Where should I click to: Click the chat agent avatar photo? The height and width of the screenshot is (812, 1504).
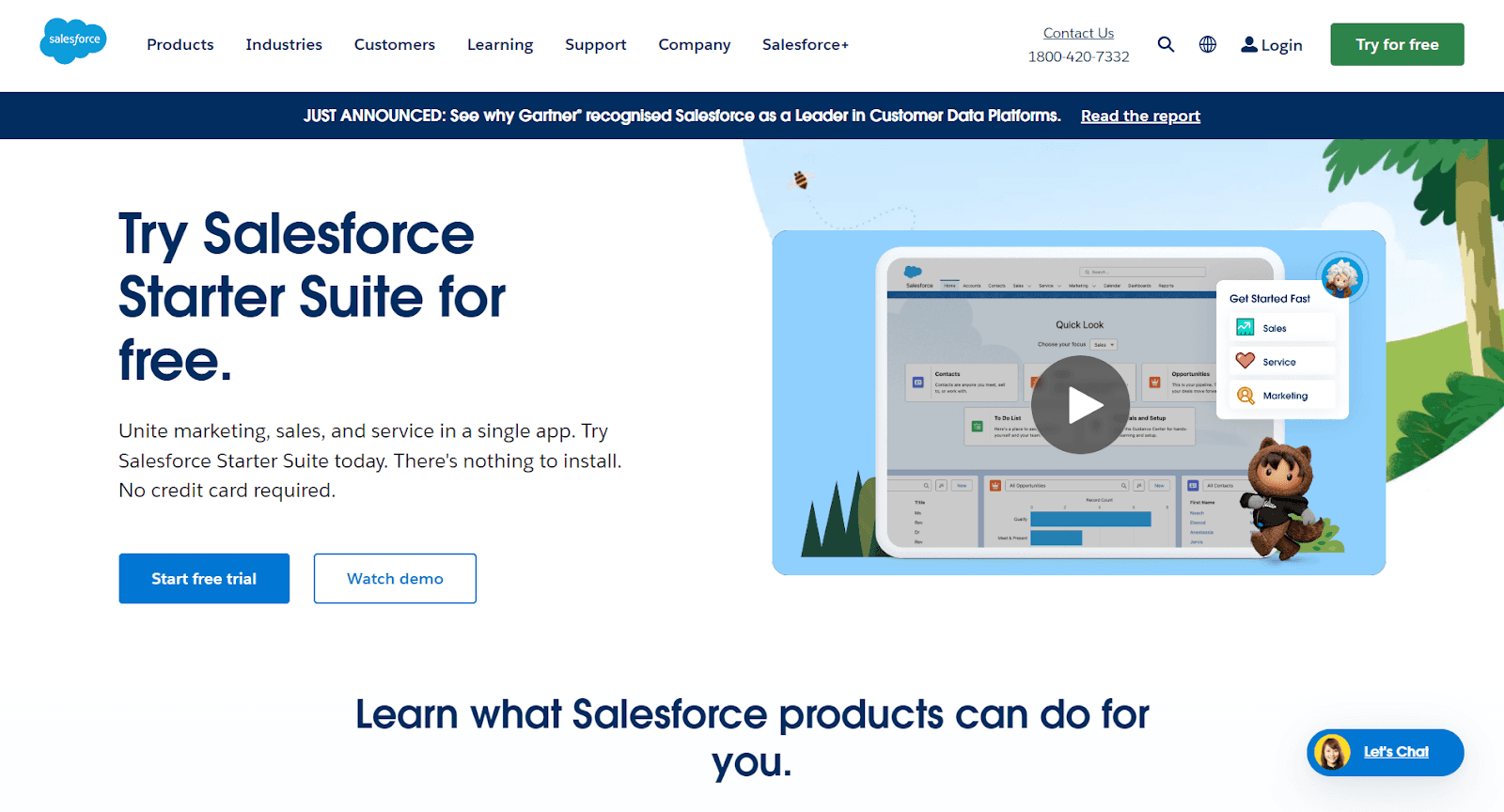[1332, 752]
